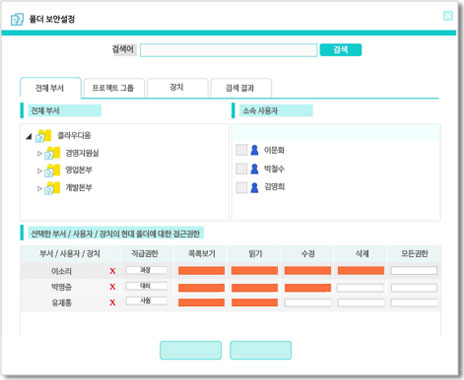Remove the 대리 row with its red X
This screenshot has width=464, height=380.
[113, 287]
